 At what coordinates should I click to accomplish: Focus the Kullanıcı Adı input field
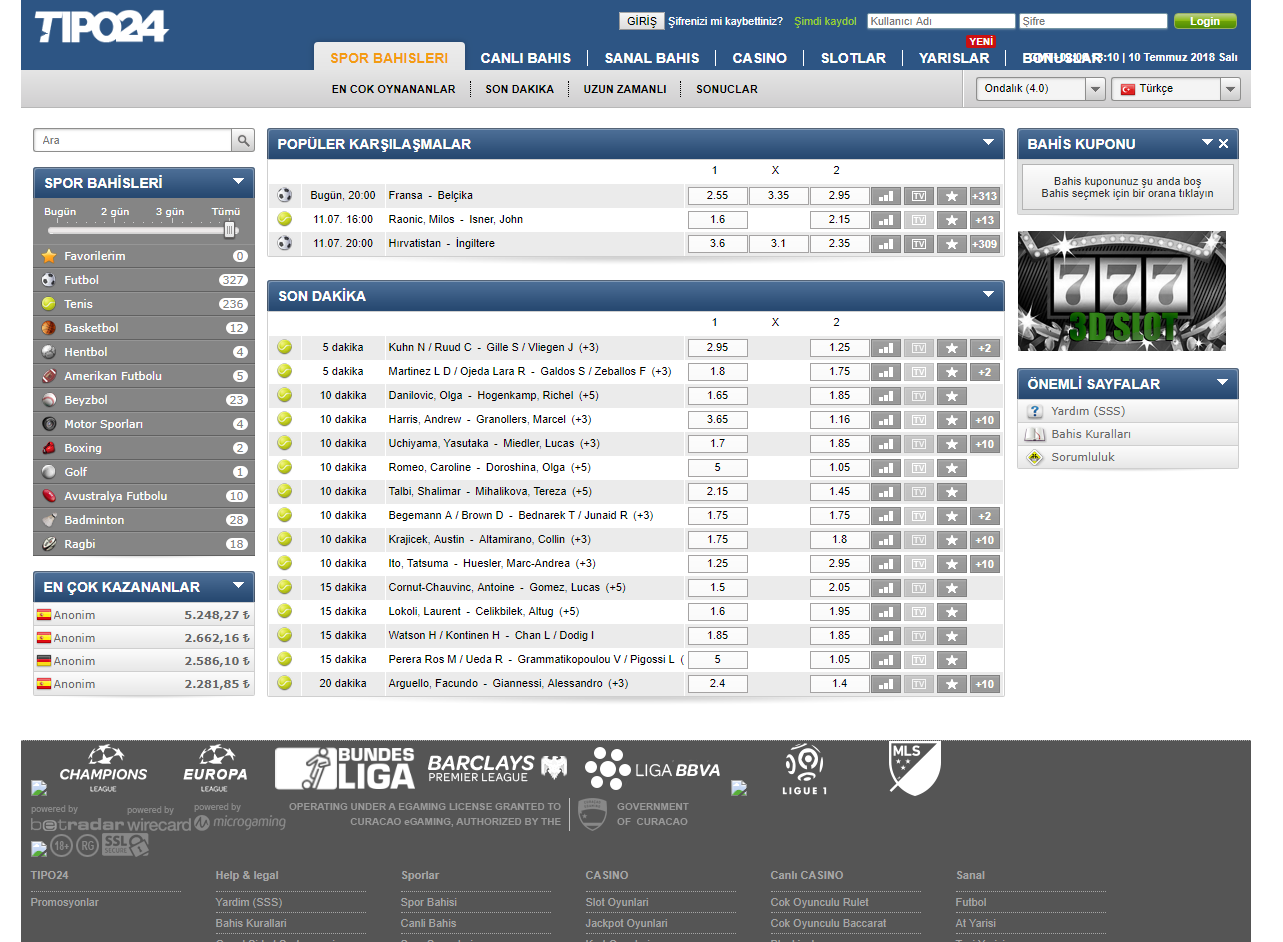pyautogui.click(x=941, y=21)
